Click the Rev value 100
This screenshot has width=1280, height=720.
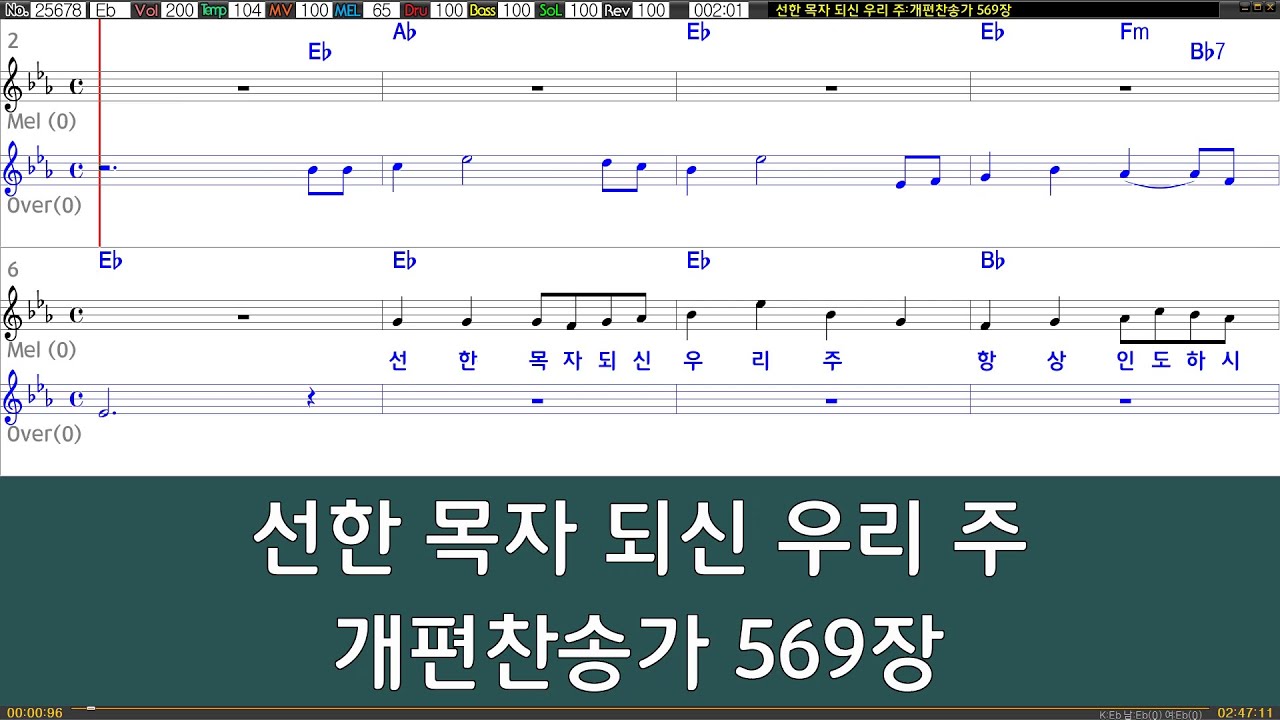651,10
